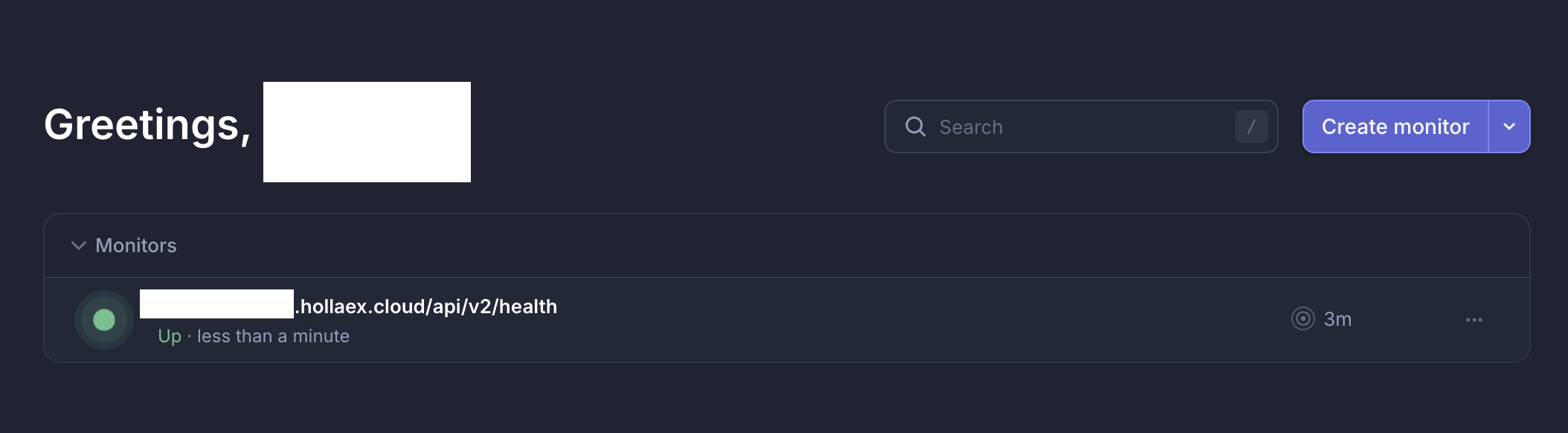Click the check frequency target icon

coord(1302,319)
